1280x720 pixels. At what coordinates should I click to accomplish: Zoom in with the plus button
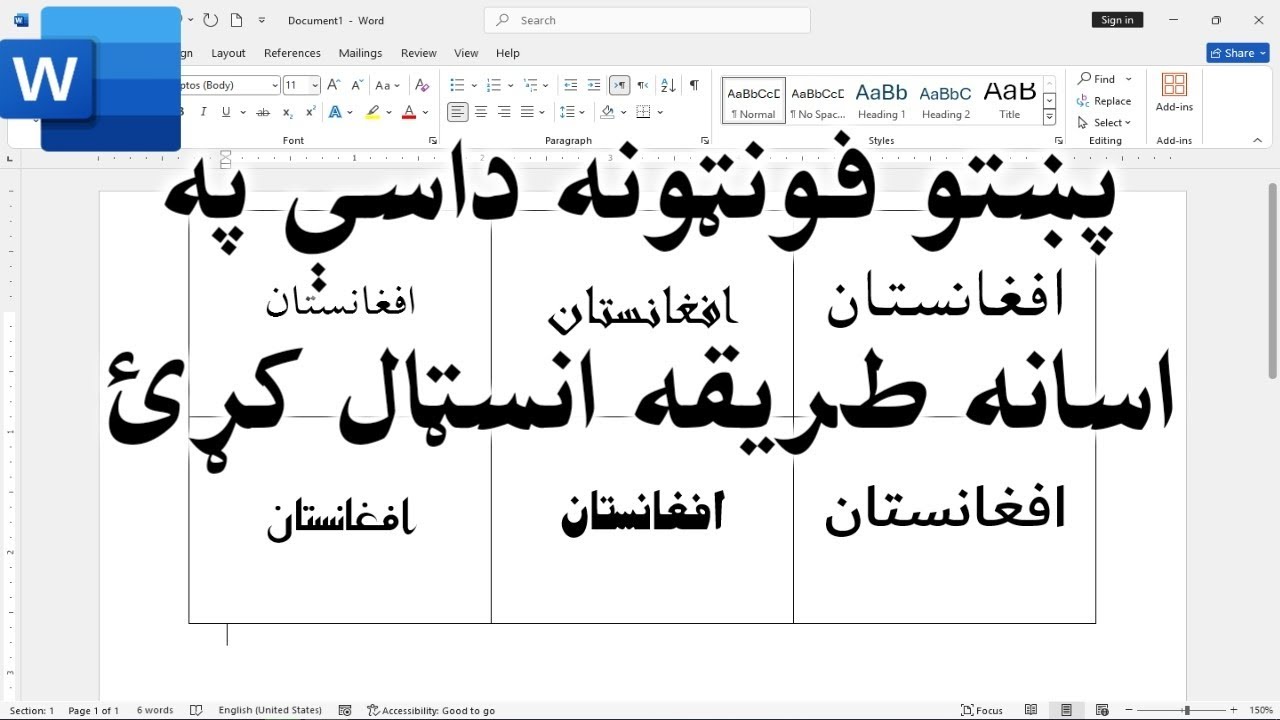1233,710
